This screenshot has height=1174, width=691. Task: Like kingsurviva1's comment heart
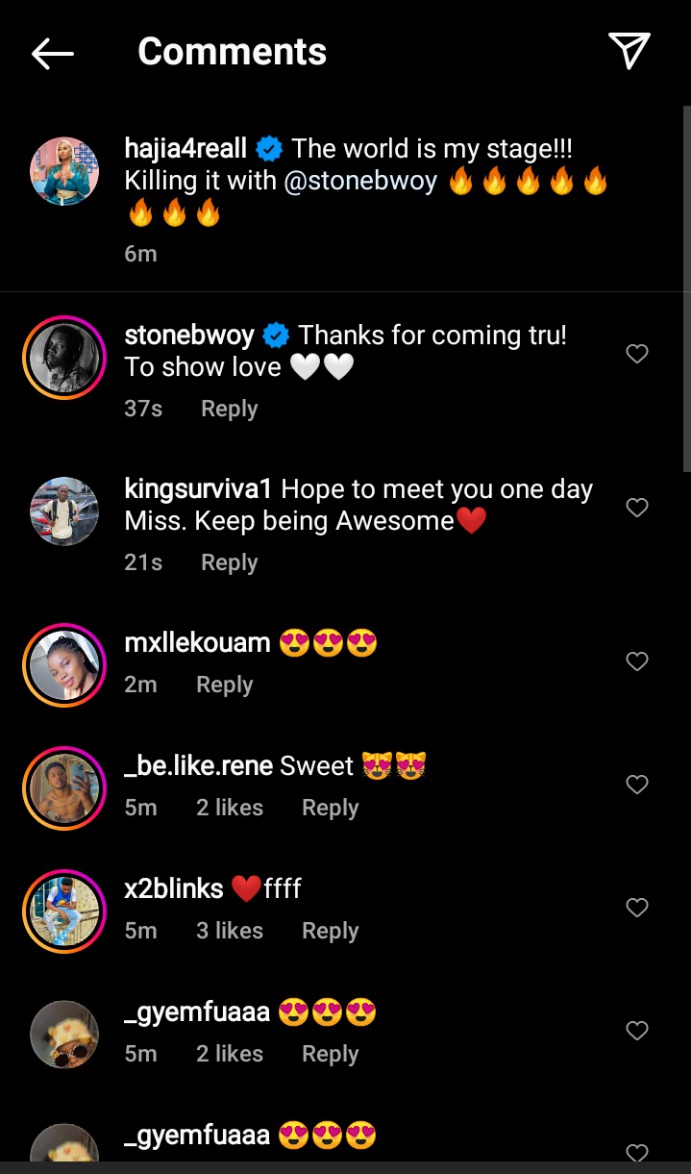637,508
